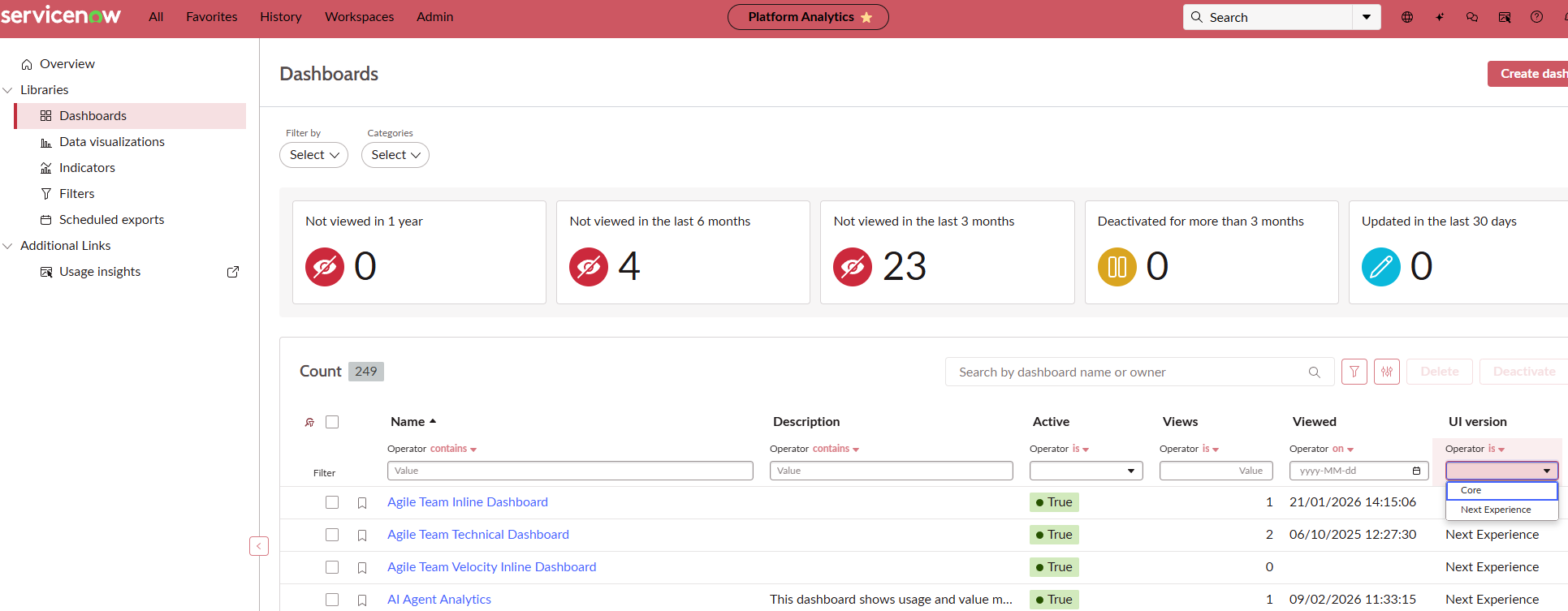Screen dimensions: 1568x611
Task: Check the AI Agent Analytics row
Action: coord(332,600)
